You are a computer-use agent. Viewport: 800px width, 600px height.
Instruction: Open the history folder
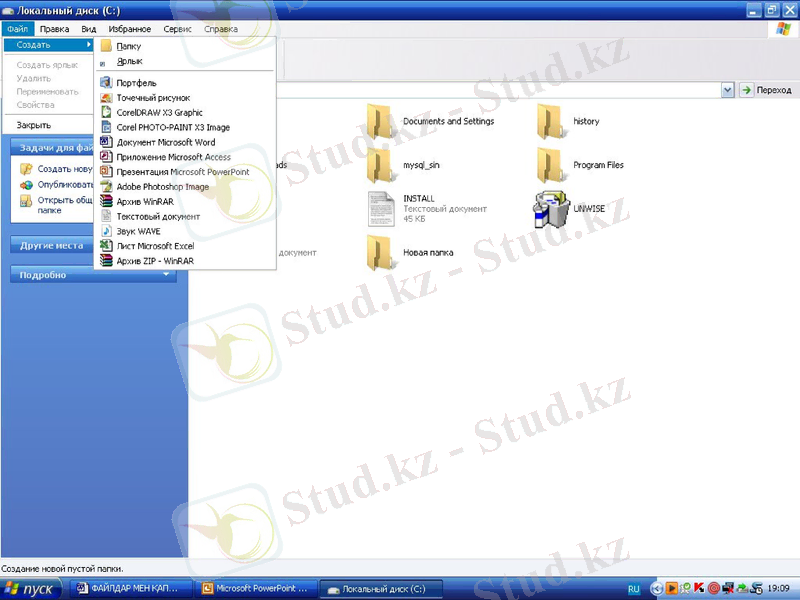click(550, 121)
